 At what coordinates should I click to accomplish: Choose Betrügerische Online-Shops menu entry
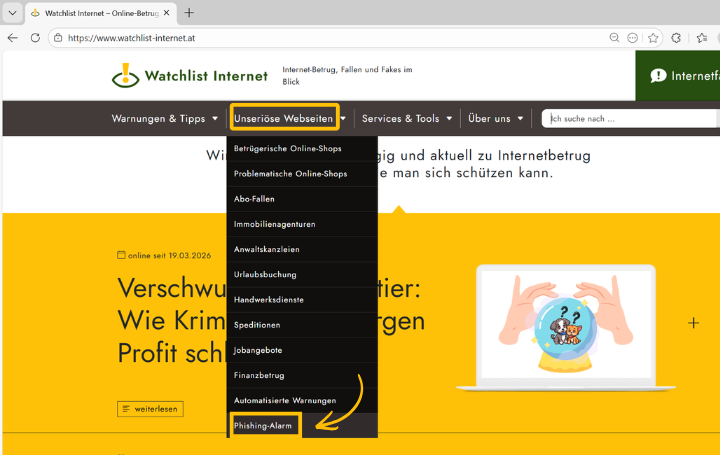(287, 148)
